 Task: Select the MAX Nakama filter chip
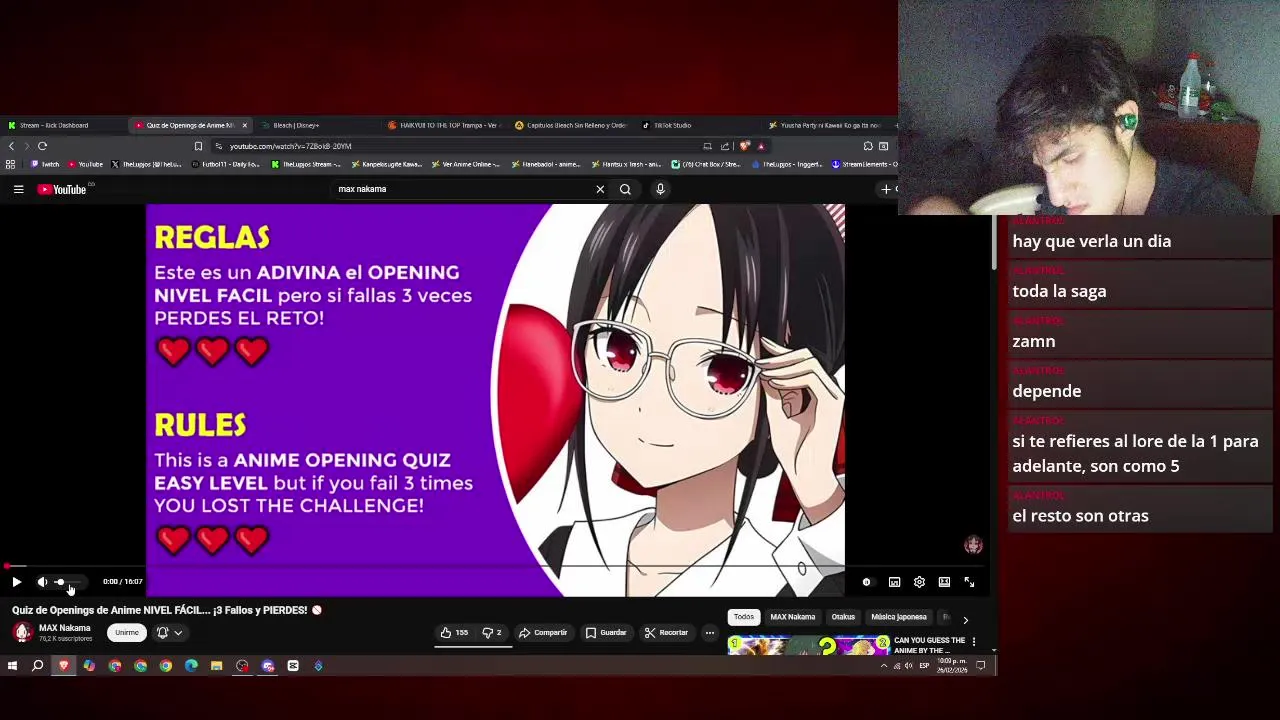[x=792, y=617]
